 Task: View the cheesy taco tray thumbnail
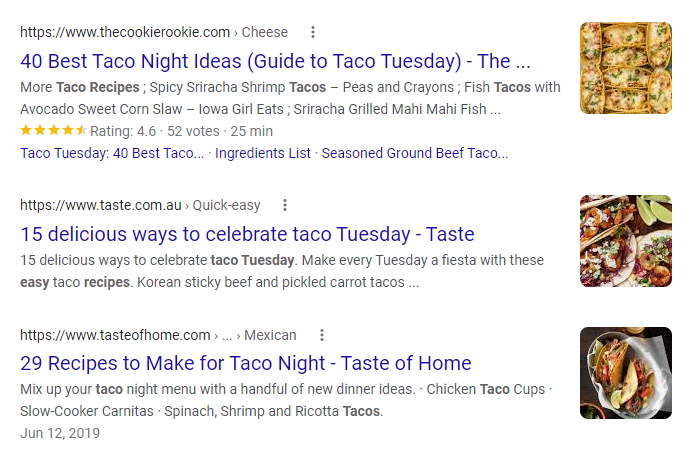point(625,68)
